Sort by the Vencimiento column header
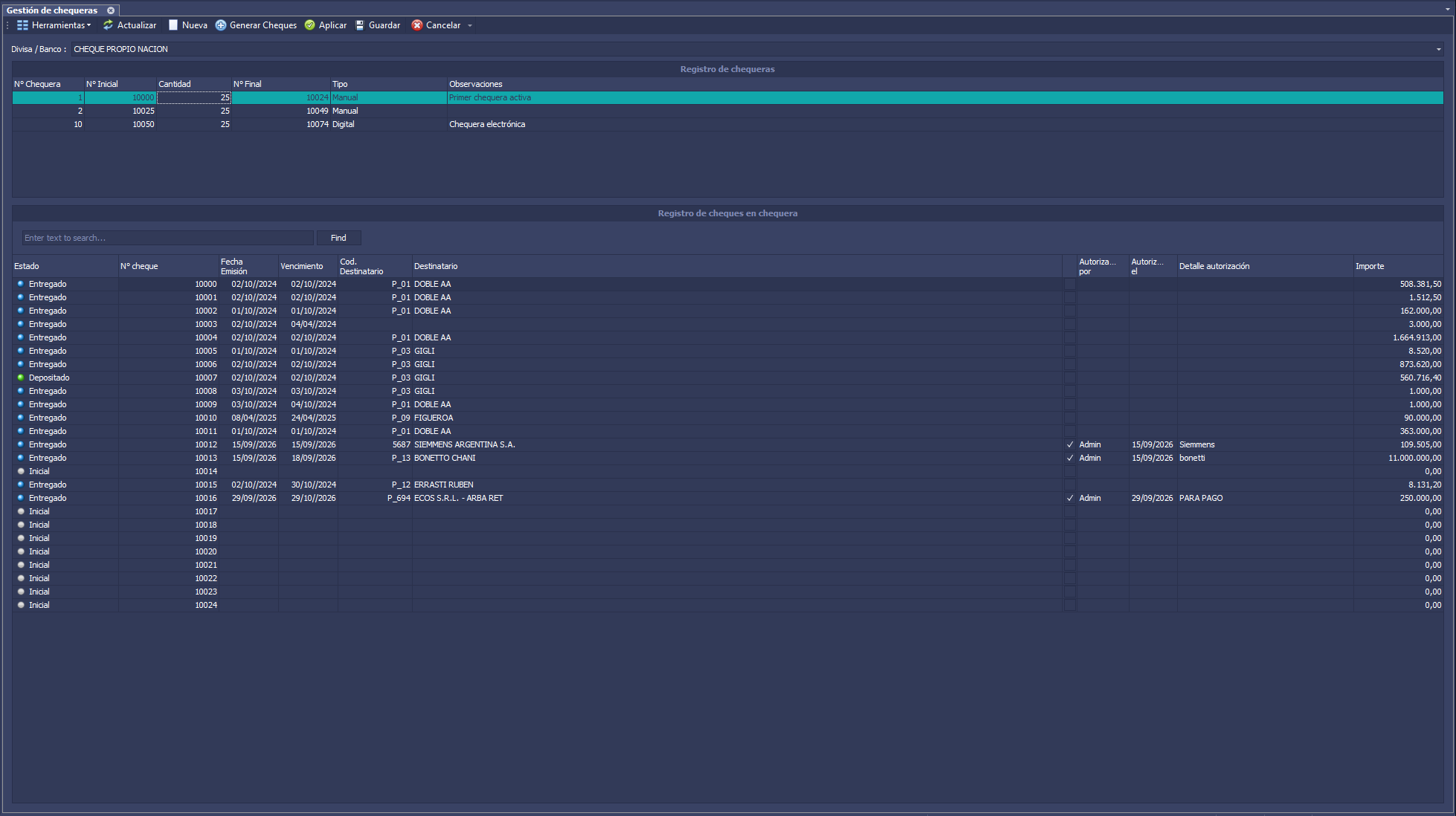The height and width of the screenshot is (816, 1456). [308, 266]
